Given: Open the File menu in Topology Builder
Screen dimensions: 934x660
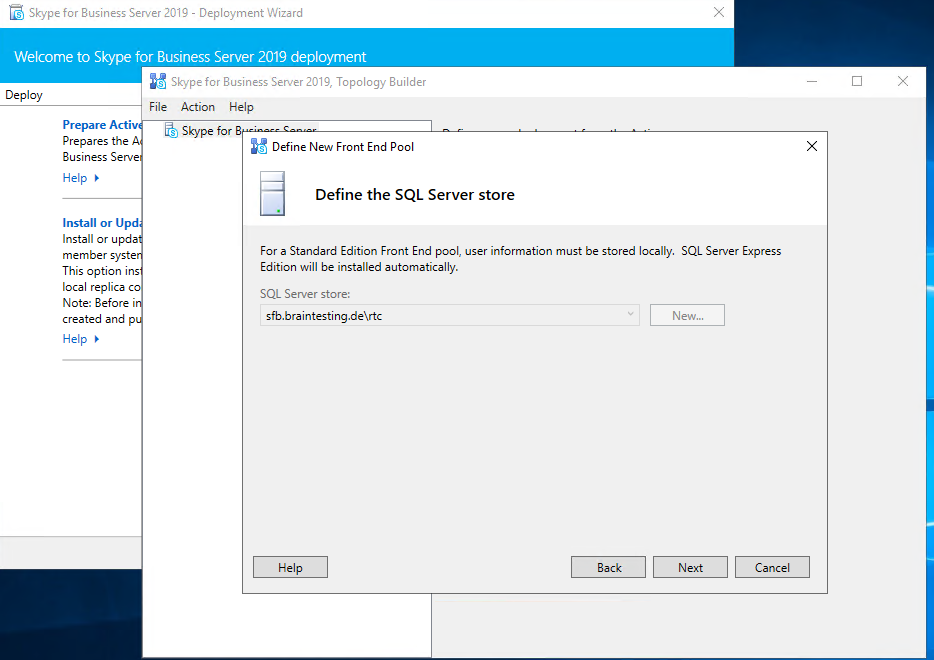Looking at the screenshot, I should (158, 107).
